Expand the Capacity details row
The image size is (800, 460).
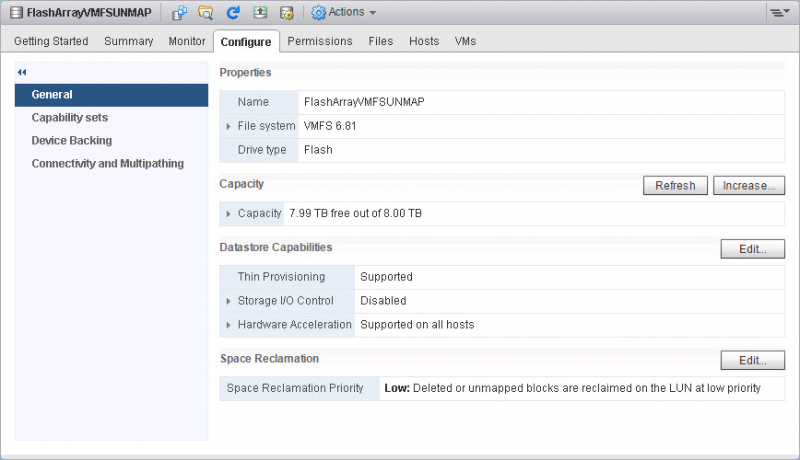tap(228, 214)
